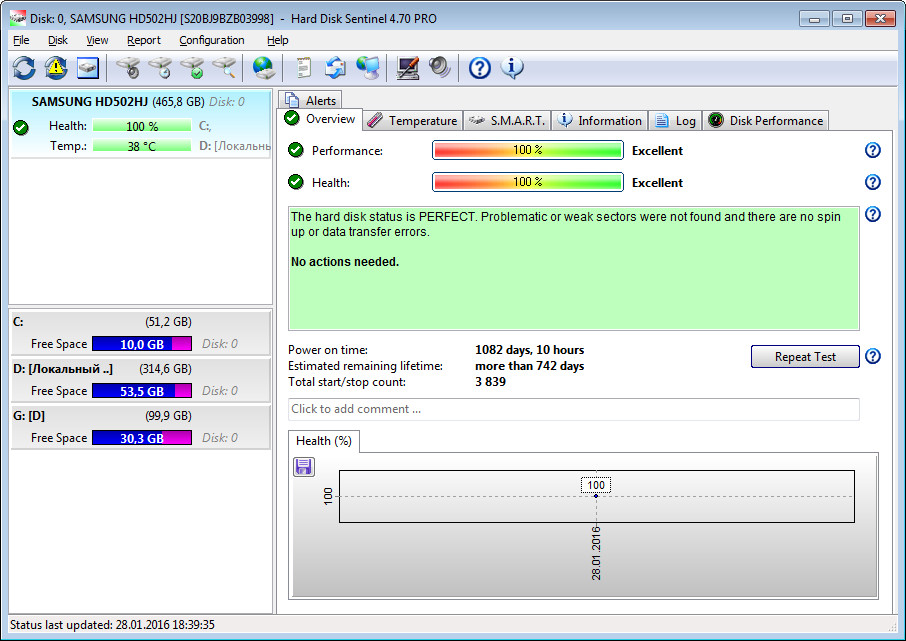The height and width of the screenshot is (641, 906).
Task: Save the health graph with floppy icon
Action: pos(304,467)
